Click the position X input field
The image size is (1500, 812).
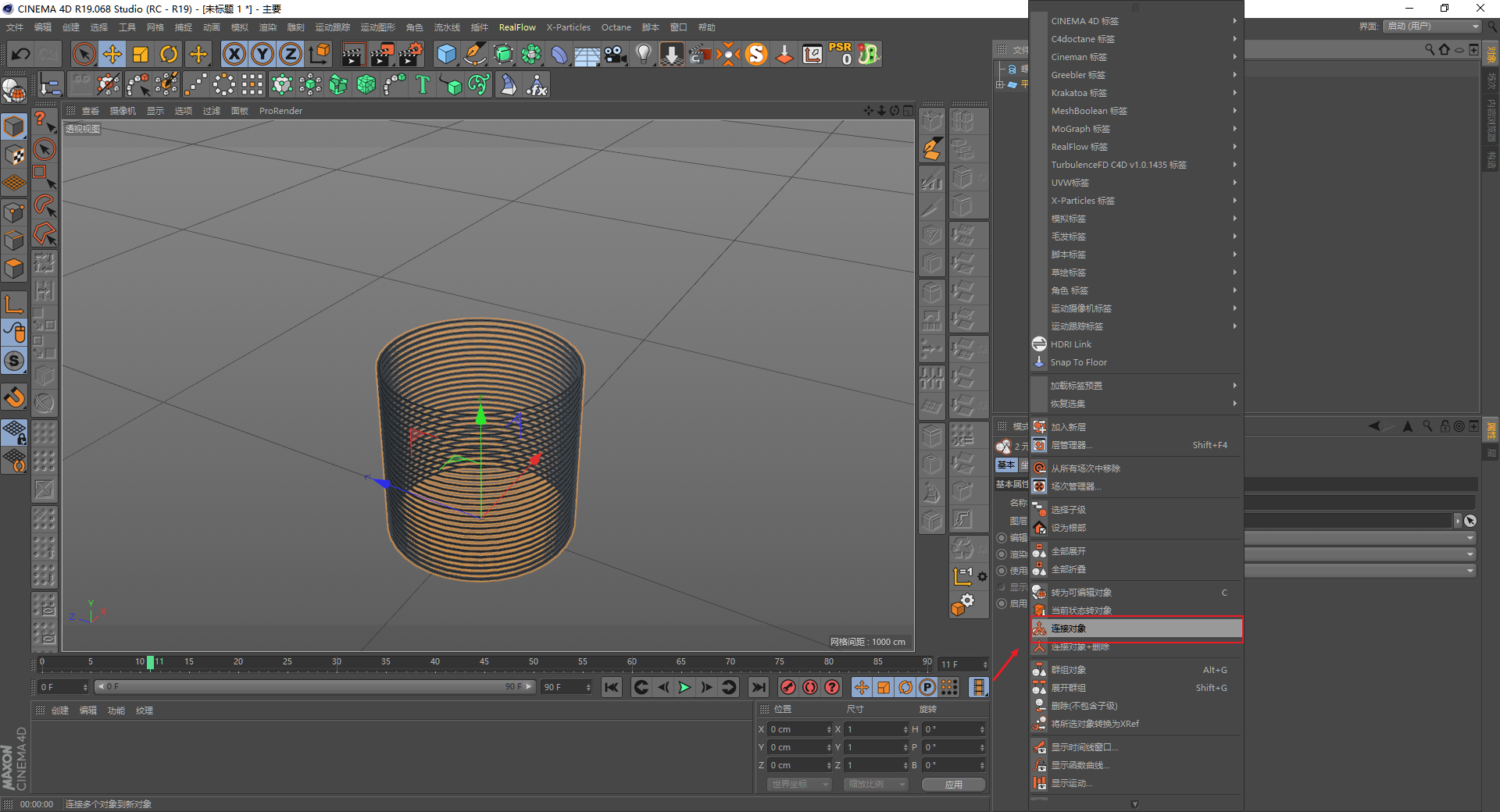[x=800, y=729]
